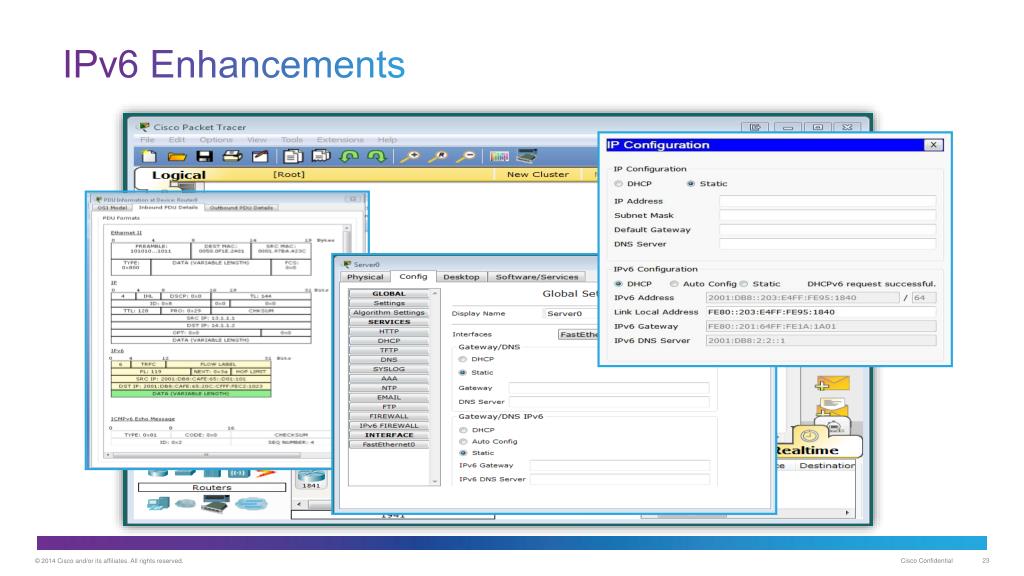
Task: Click the IPv6 Gateway field in Server0
Action: [619, 466]
